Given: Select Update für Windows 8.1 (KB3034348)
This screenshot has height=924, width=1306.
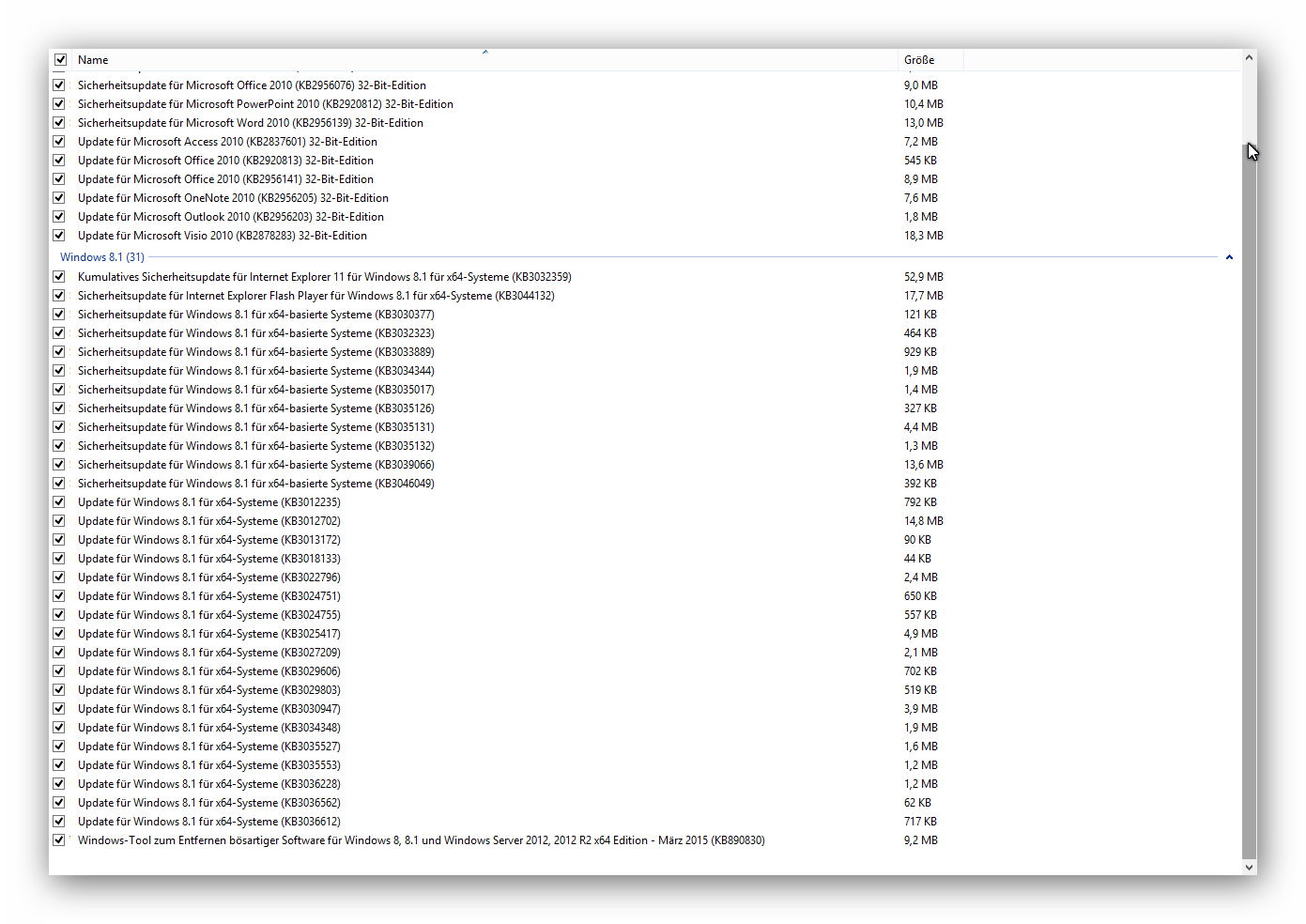Looking at the screenshot, I should click(x=209, y=728).
